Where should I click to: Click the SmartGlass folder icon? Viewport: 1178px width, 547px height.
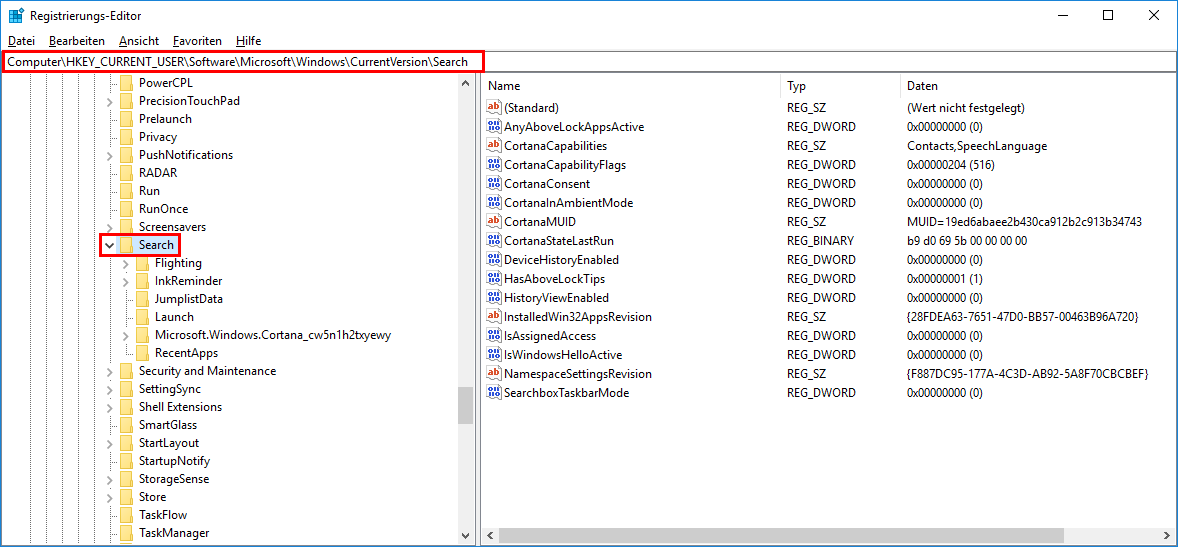(126, 425)
